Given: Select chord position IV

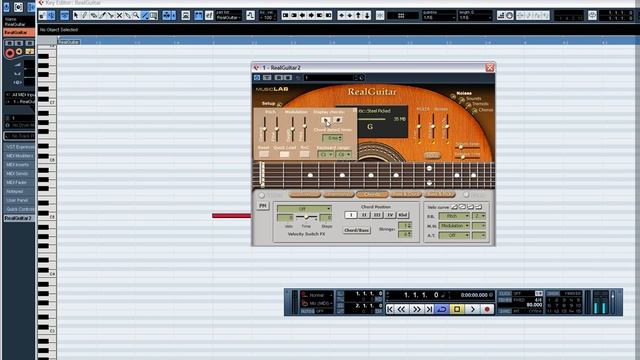Looking at the screenshot, I should click(x=390, y=215).
